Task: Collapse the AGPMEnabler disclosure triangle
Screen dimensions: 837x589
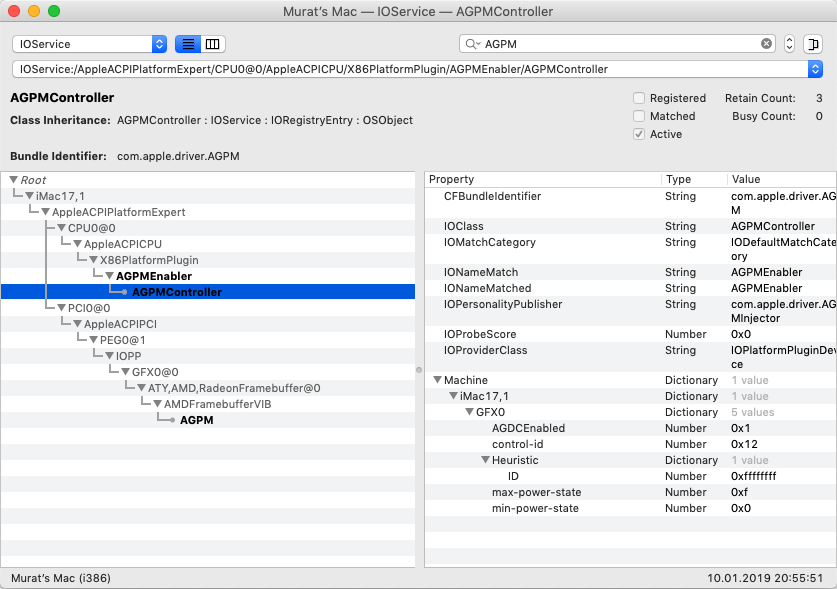Action: [110, 276]
